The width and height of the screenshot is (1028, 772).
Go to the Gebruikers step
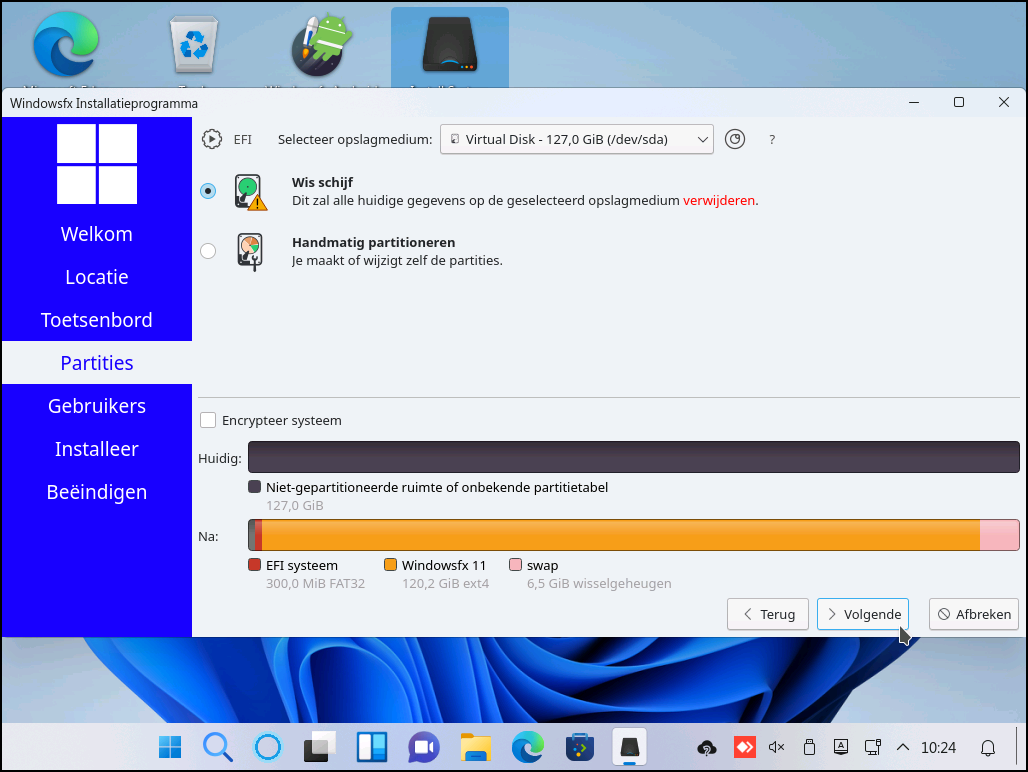pyautogui.click(x=97, y=406)
